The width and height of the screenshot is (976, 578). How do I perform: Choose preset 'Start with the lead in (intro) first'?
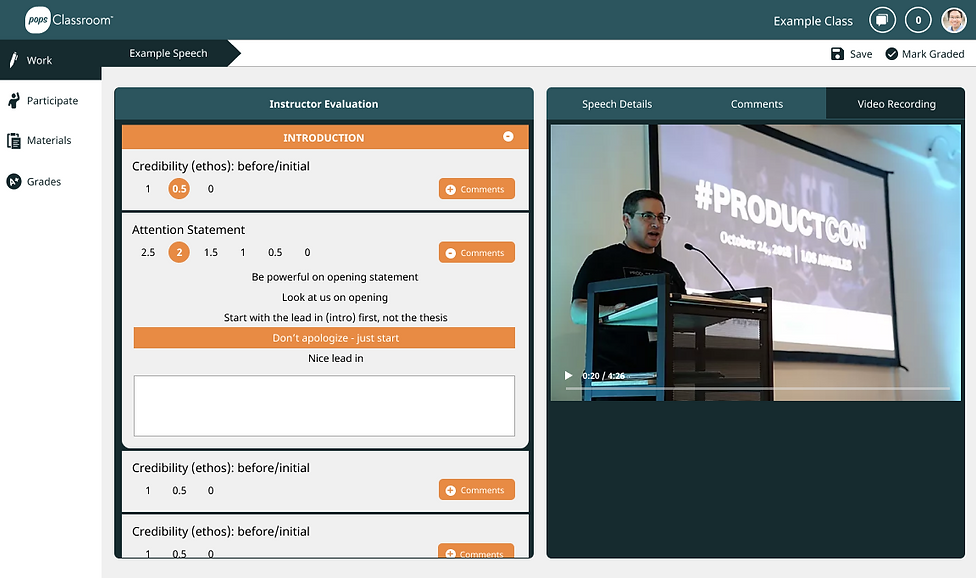(x=335, y=317)
